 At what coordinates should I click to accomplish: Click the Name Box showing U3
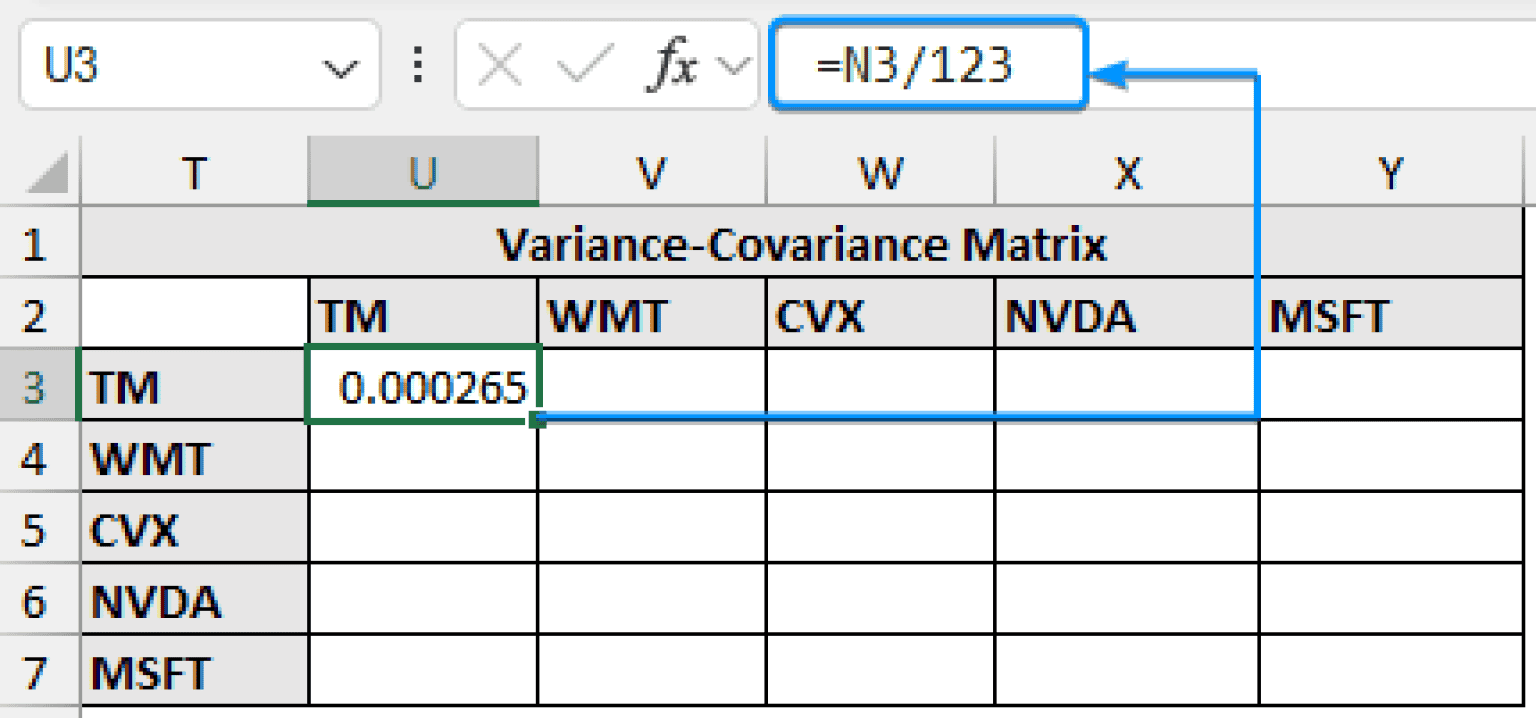tap(150, 64)
